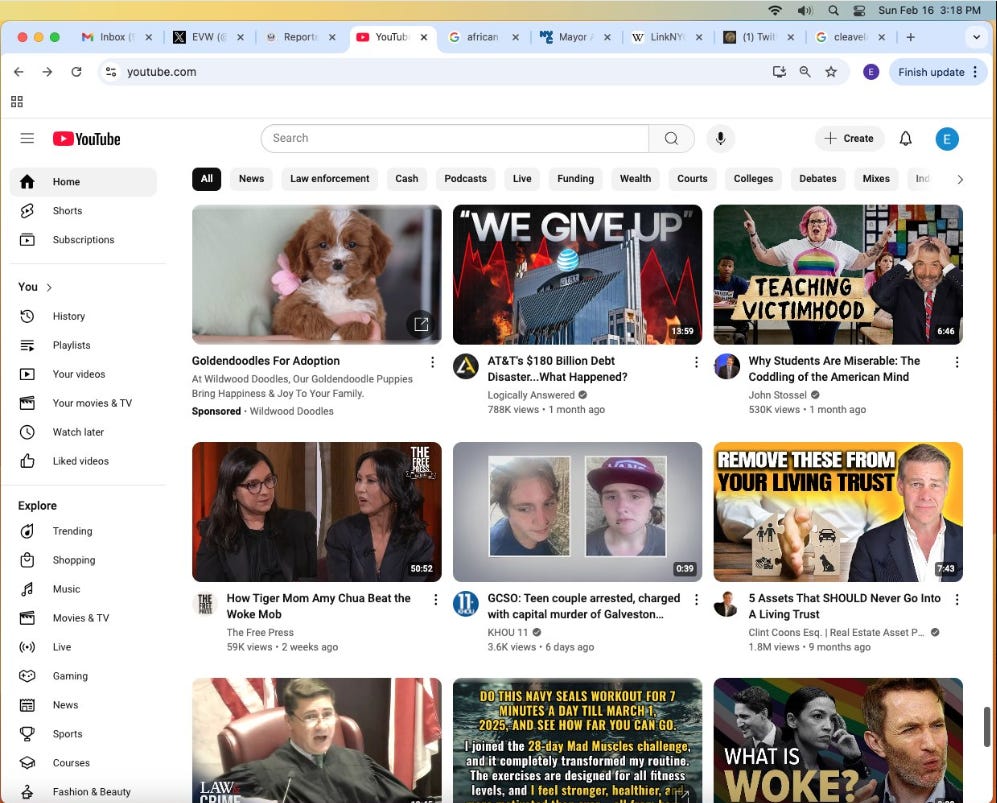Click the YouTube search field
Viewport: 997px width, 803px height.
pyautogui.click(x=455, y=138)
